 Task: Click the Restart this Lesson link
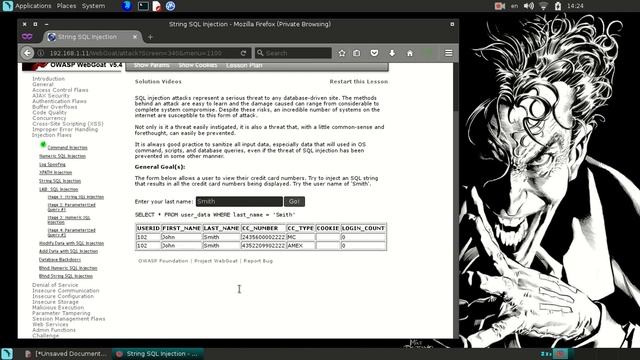[x=359, y=82]
